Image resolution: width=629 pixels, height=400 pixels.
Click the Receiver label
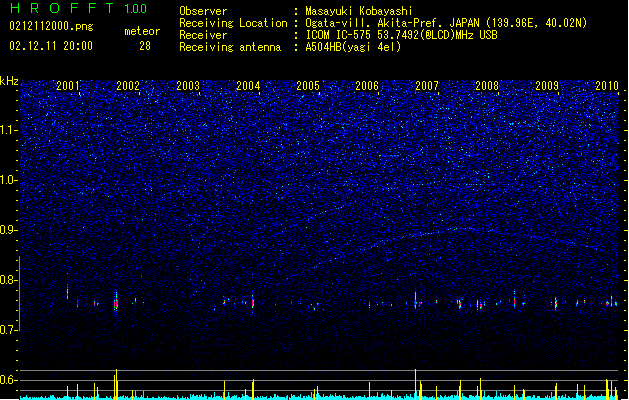pyautogui.click(x=203, y=35)
